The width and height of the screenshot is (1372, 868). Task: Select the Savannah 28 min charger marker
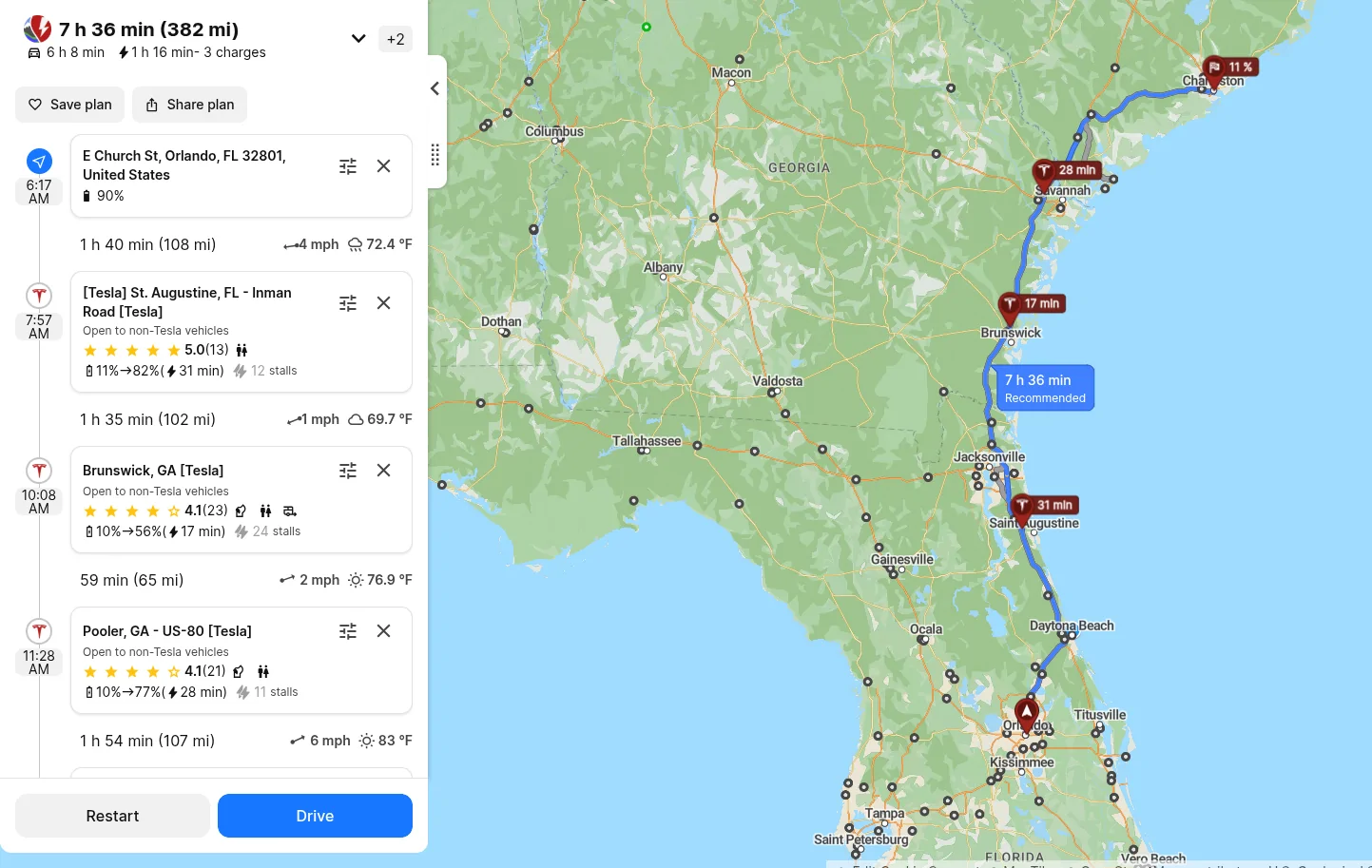1067,171
